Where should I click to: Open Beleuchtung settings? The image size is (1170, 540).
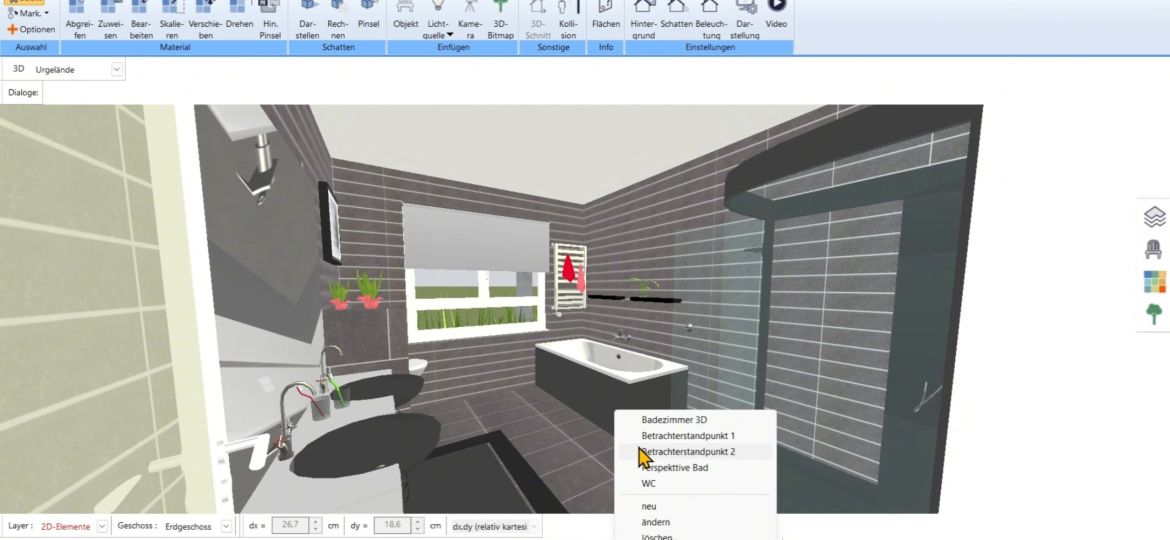(x=711, y=20)
